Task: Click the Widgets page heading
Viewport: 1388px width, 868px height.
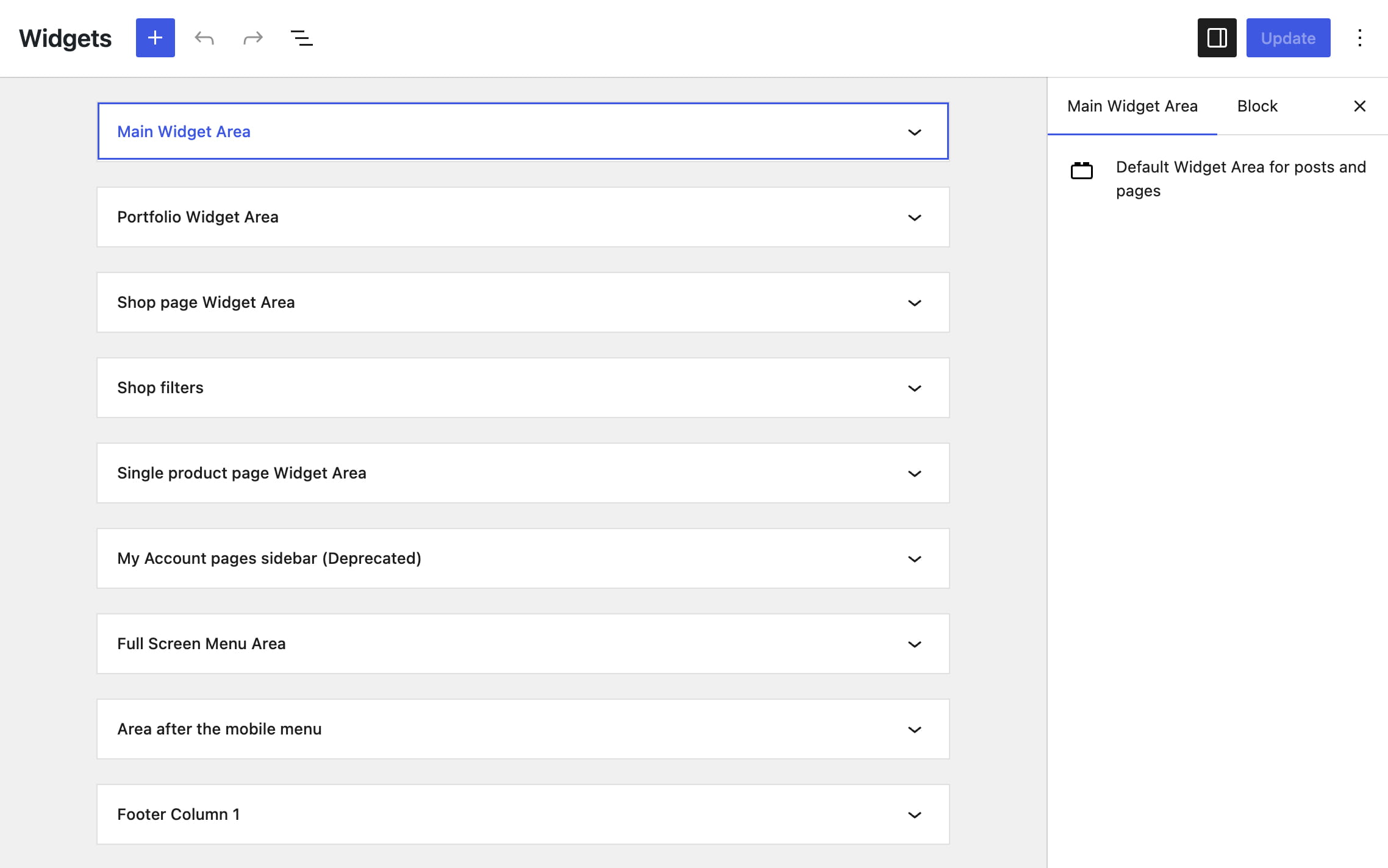Action: (65, 38)
